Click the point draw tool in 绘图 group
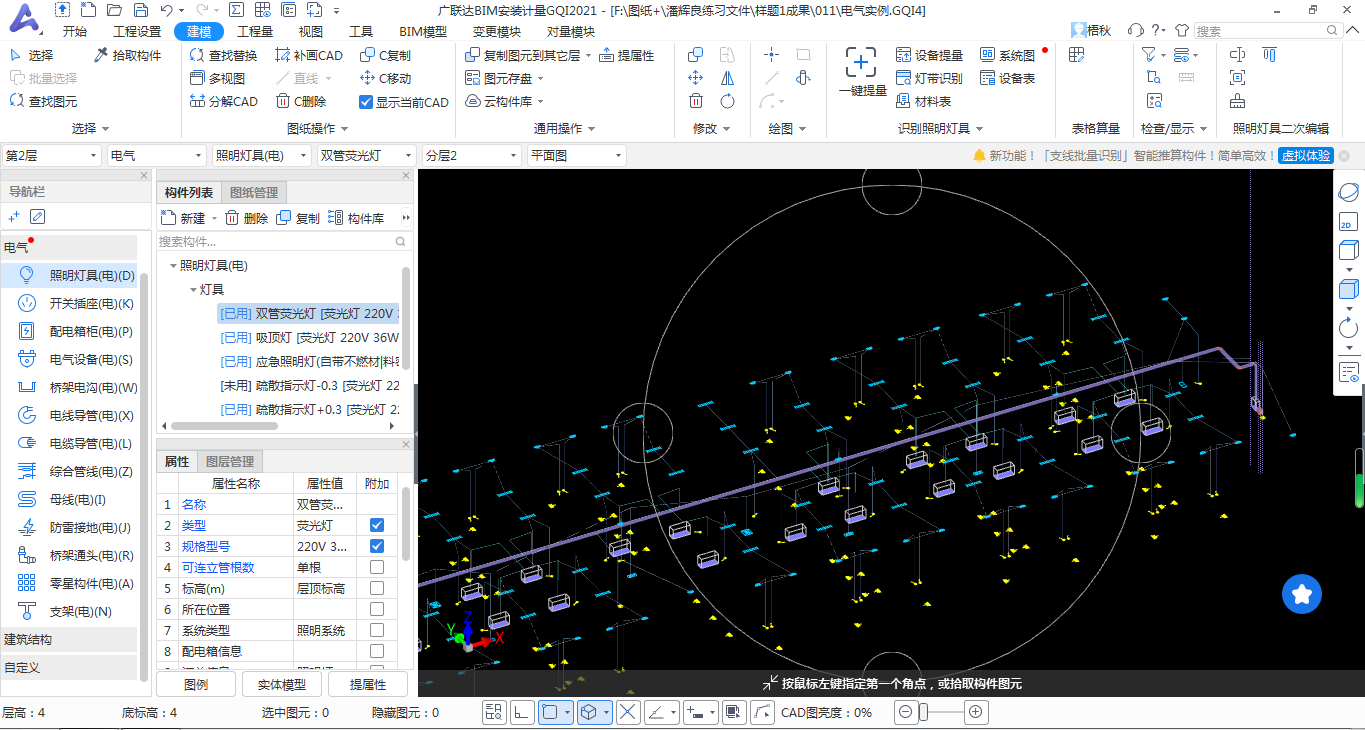The width and height of the screenshot is (1365, 730). click(772, 55)
